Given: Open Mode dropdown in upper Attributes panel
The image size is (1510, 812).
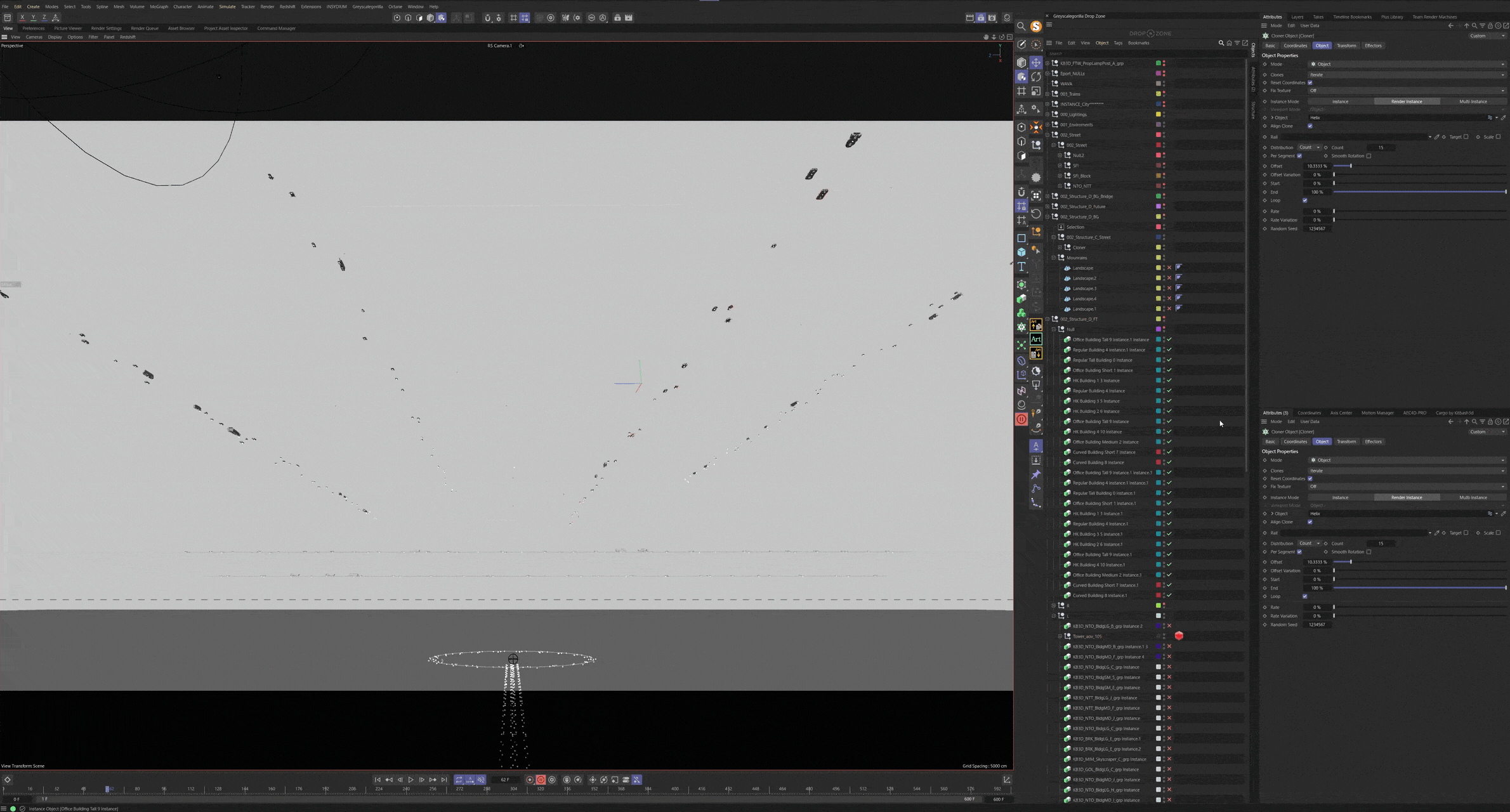Looking at the screenshot, I should tap(1407, 64).
